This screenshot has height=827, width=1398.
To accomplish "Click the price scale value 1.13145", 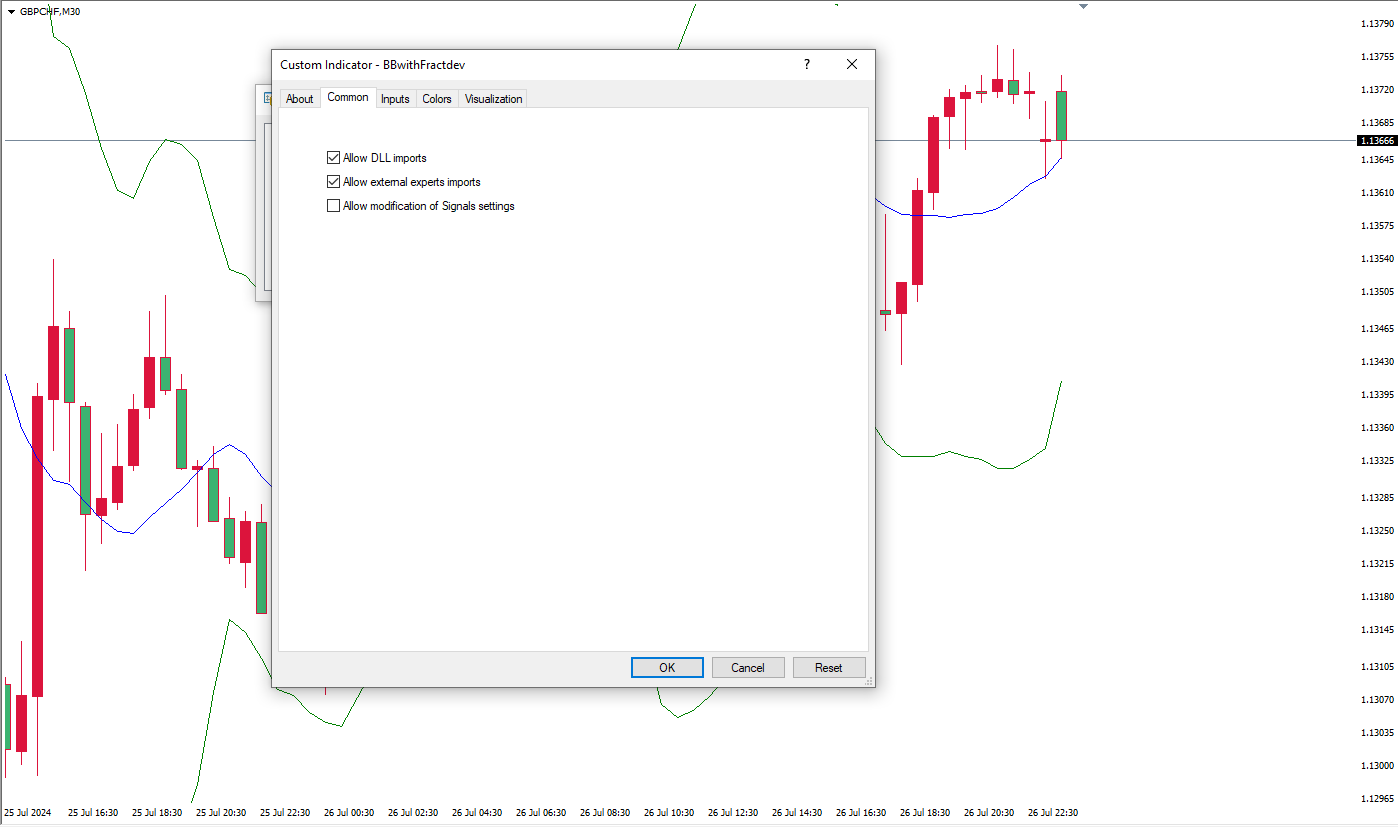I will (1378, 630).
